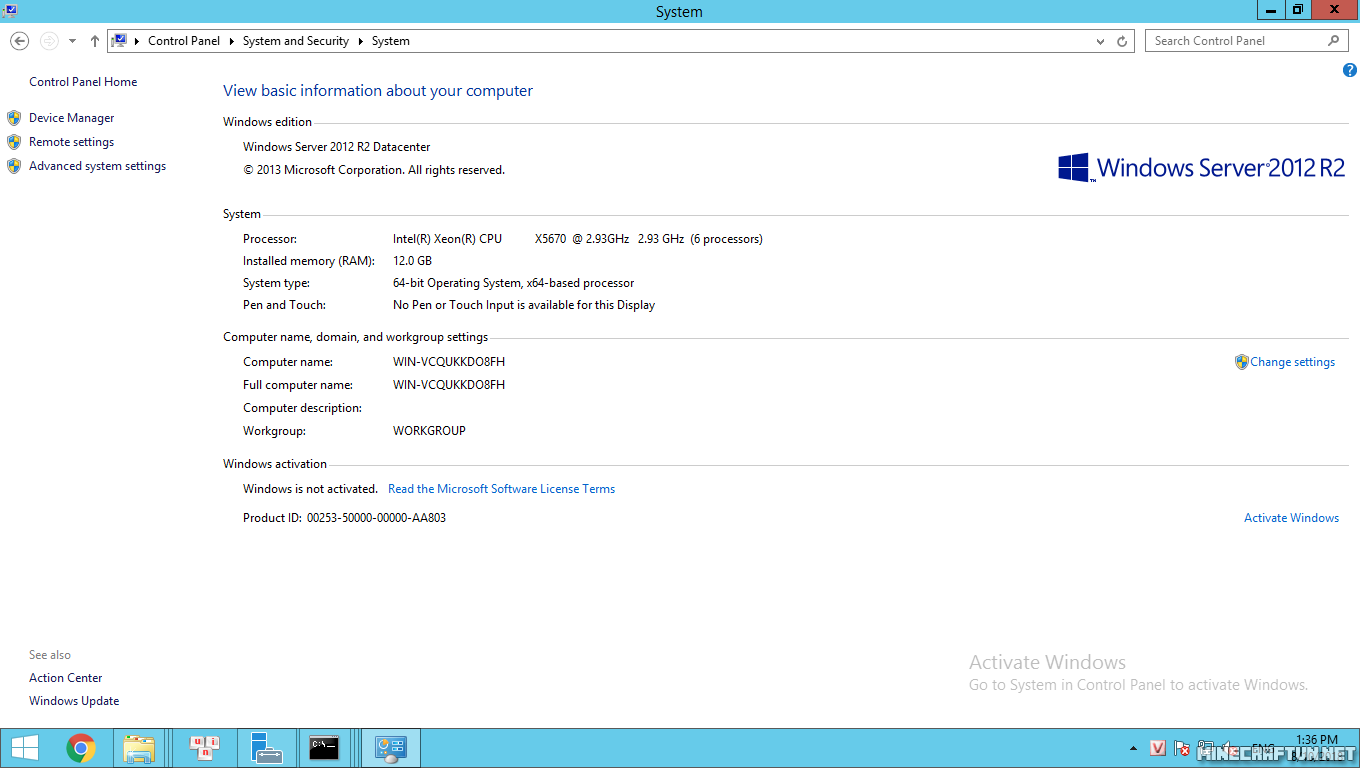Select the System breadcrumb in address bar
This screenshot has height=768, width=1360.
(x=391, y=41)
